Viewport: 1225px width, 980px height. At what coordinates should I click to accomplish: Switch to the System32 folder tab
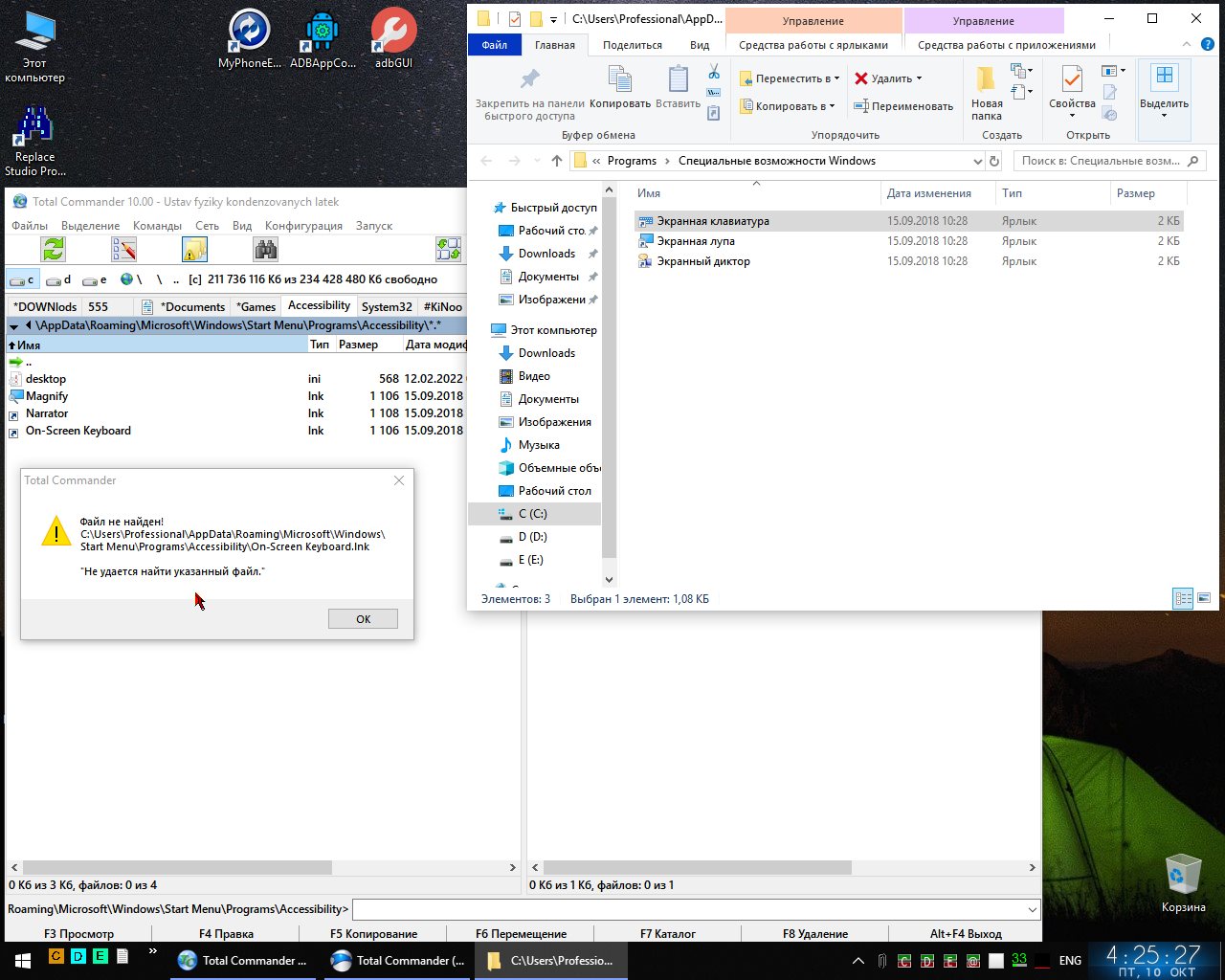[387, 307]
